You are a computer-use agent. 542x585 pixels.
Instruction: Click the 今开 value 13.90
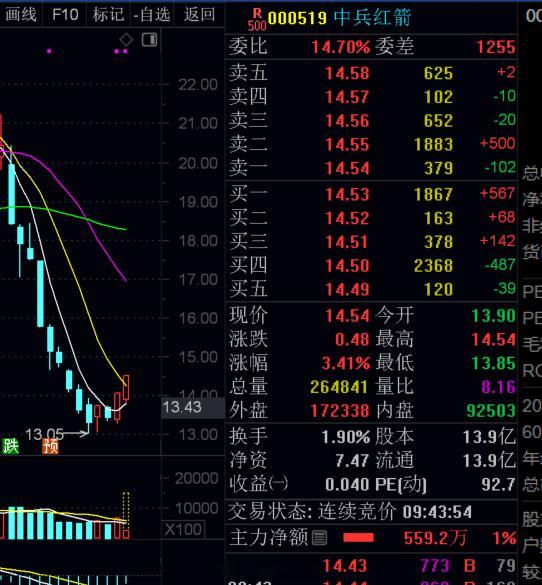click(x=494, y=316)
